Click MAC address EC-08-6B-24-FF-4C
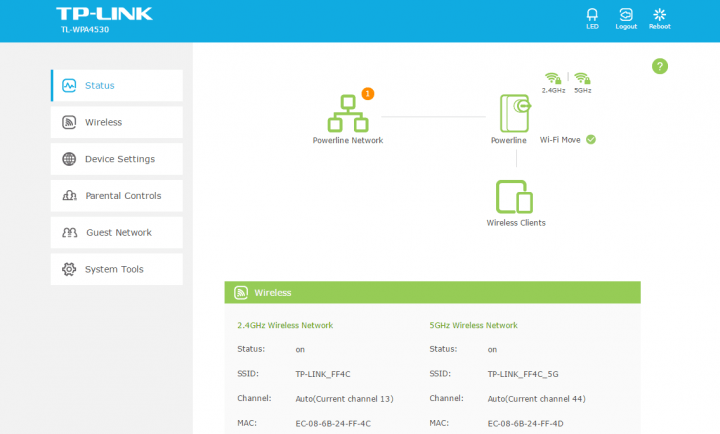Image resolution: width=720 pixels, height=434 pixels. coord(333,423)
